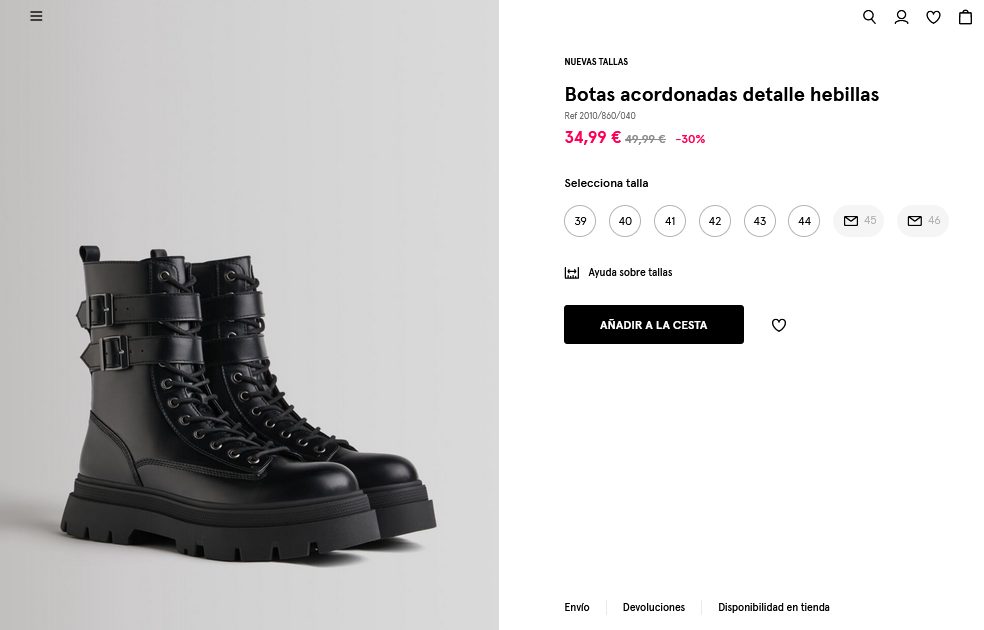Choose size 41
984x630 pixels.
click(670, 221)
